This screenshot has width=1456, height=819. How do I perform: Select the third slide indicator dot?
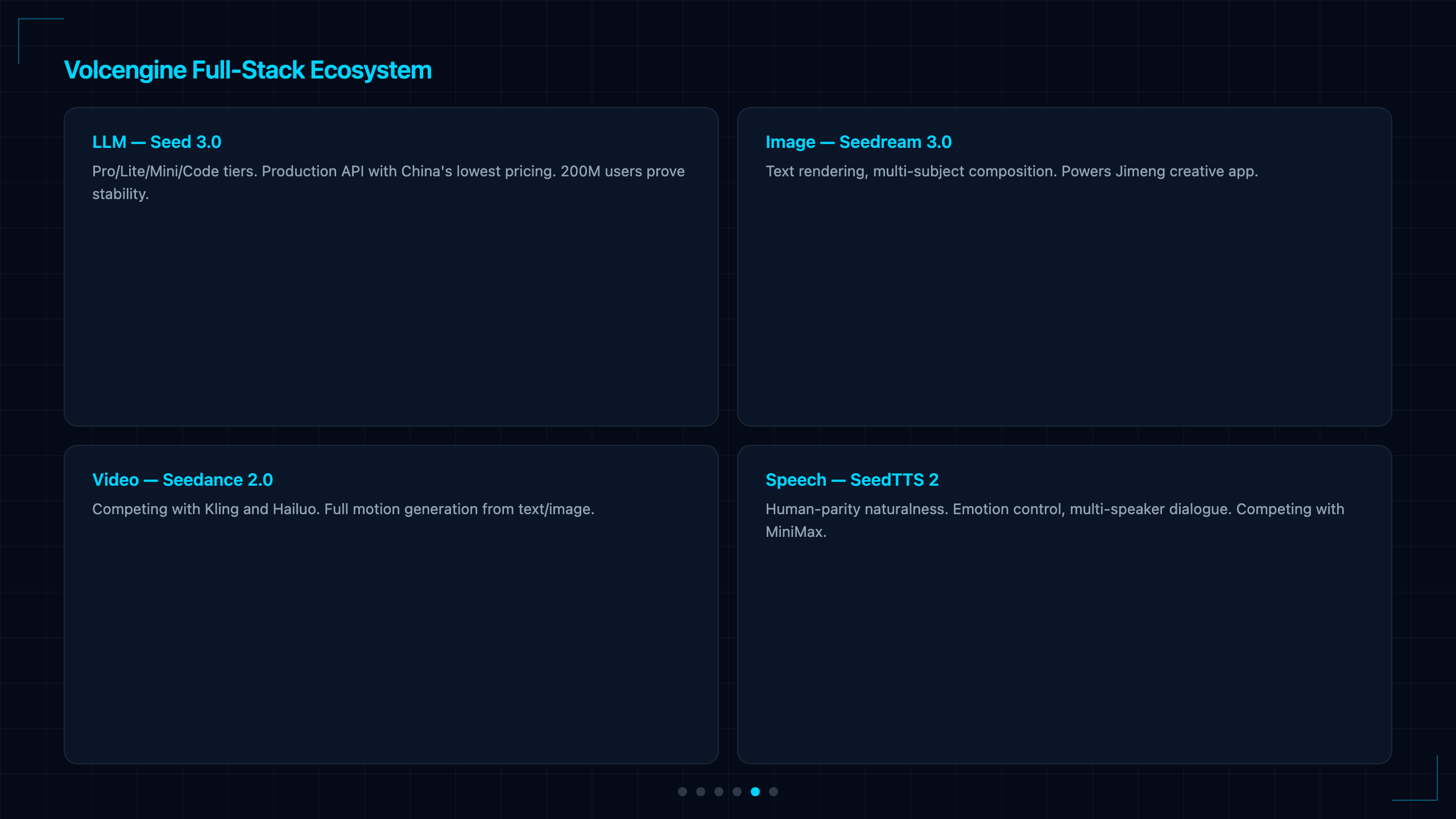tap(719, 792)
